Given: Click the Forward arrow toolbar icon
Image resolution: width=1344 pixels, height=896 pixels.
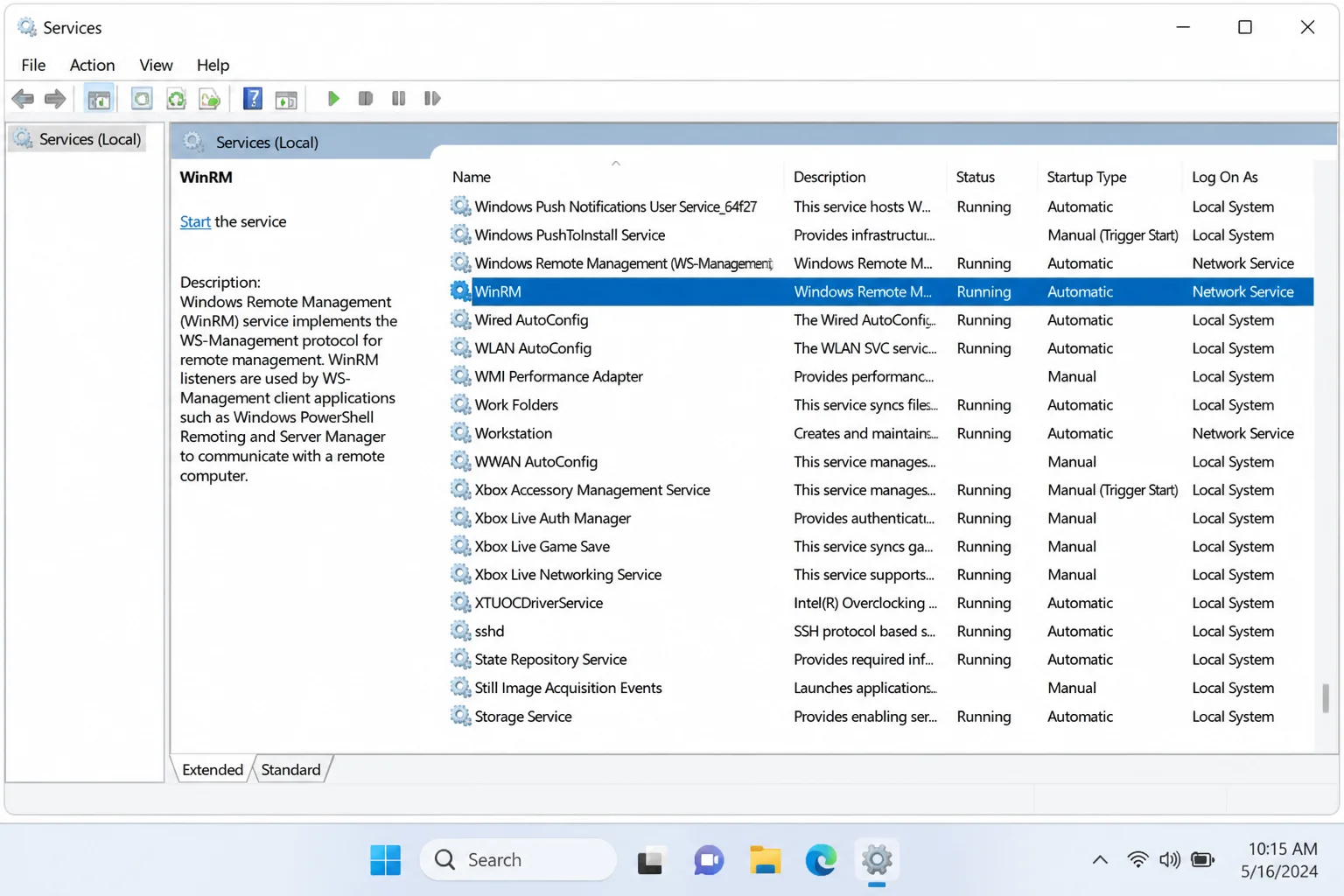Looking at the screenshot, I should 55,99.
